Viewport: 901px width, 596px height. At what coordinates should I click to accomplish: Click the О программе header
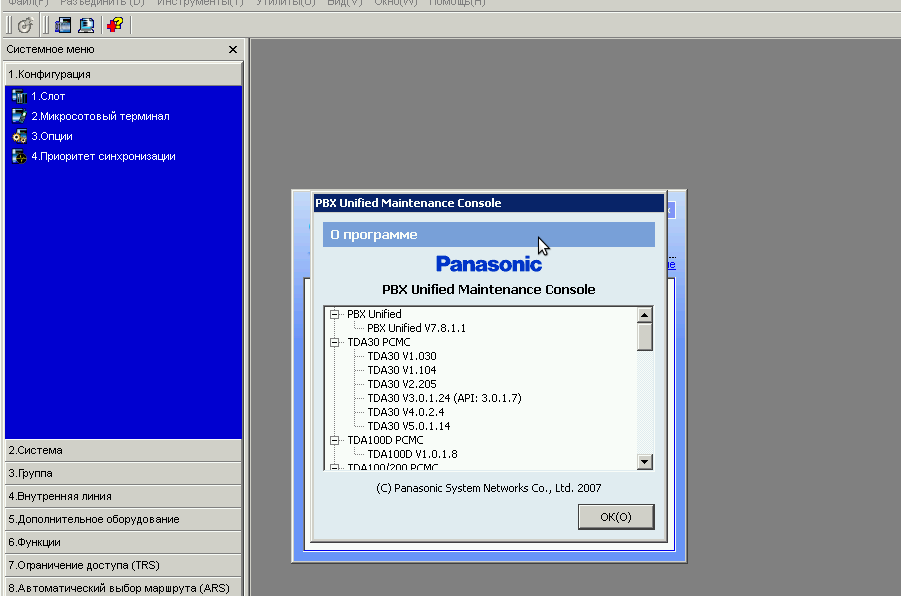point(488,234)
